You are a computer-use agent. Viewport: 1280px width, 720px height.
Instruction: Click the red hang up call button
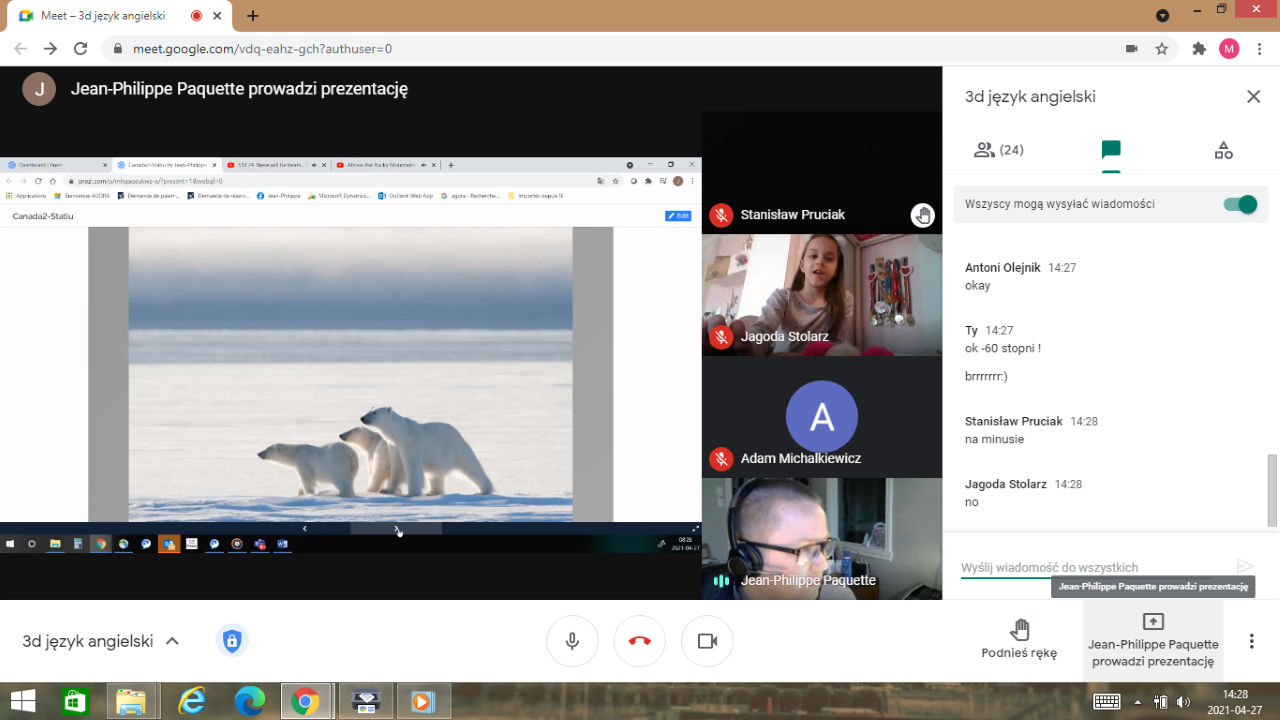click(640, 641)
